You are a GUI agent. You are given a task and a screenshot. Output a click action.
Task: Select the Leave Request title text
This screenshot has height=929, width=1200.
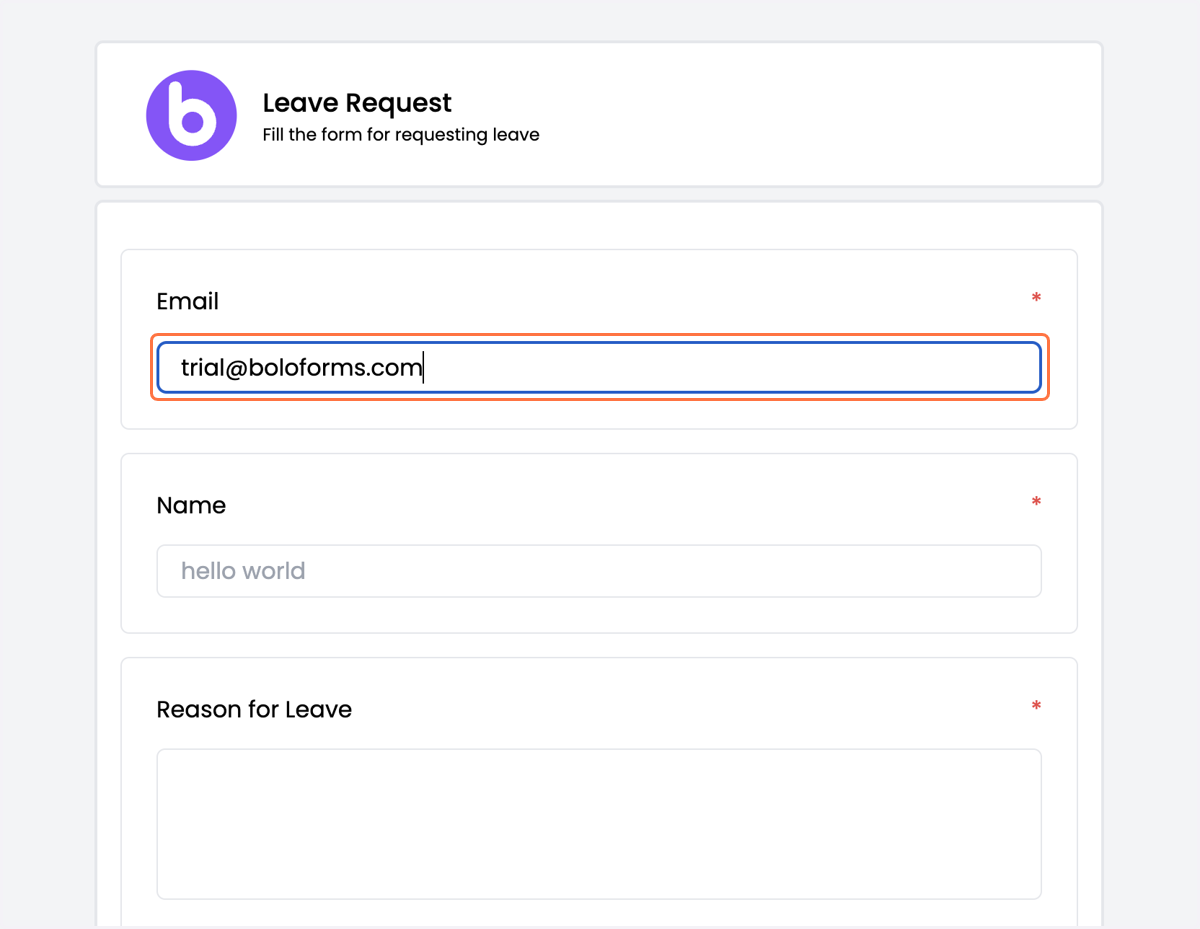tap(357, 103)
